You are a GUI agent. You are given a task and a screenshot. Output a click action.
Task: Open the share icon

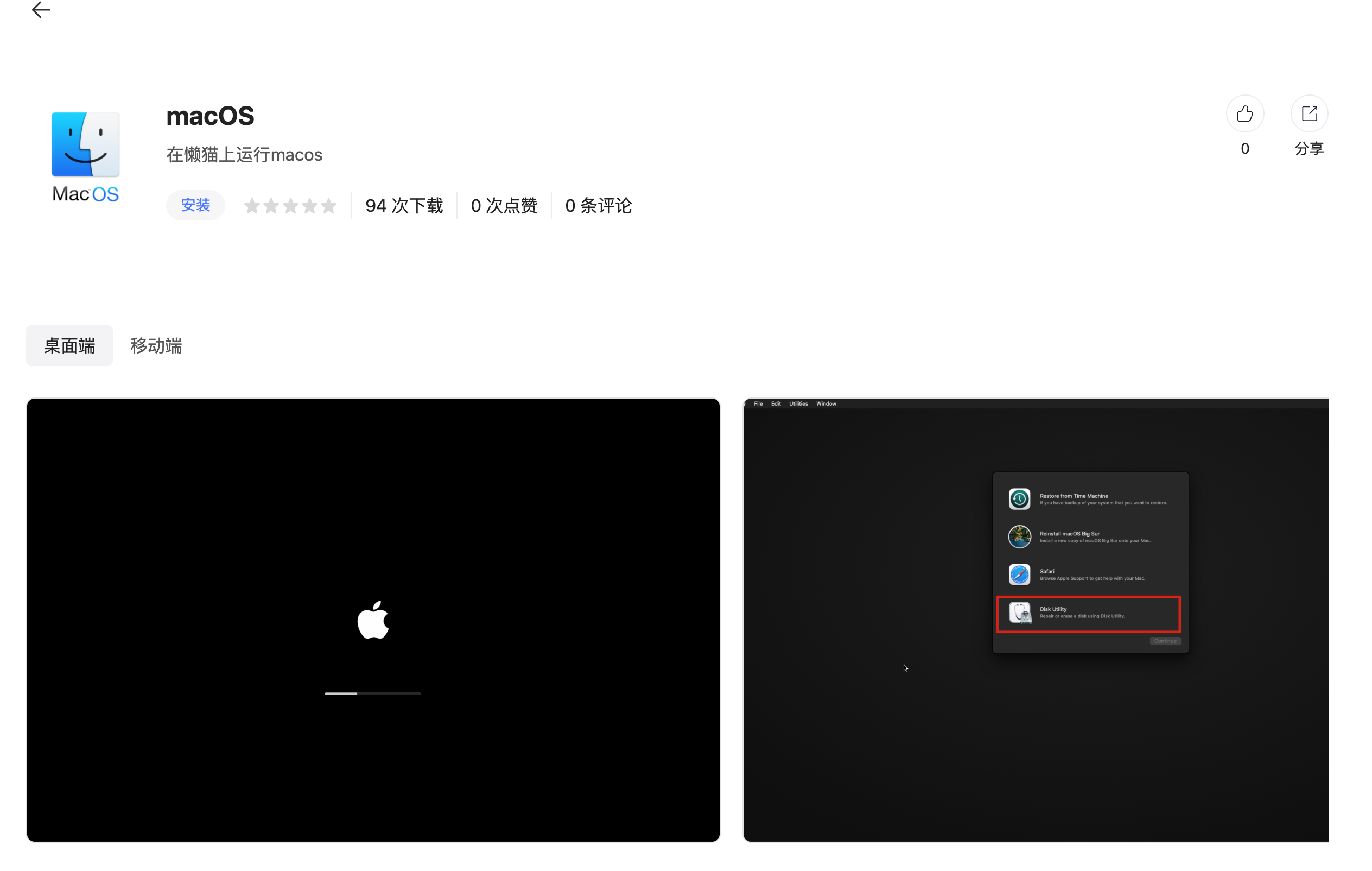[x=1309, y=113]
